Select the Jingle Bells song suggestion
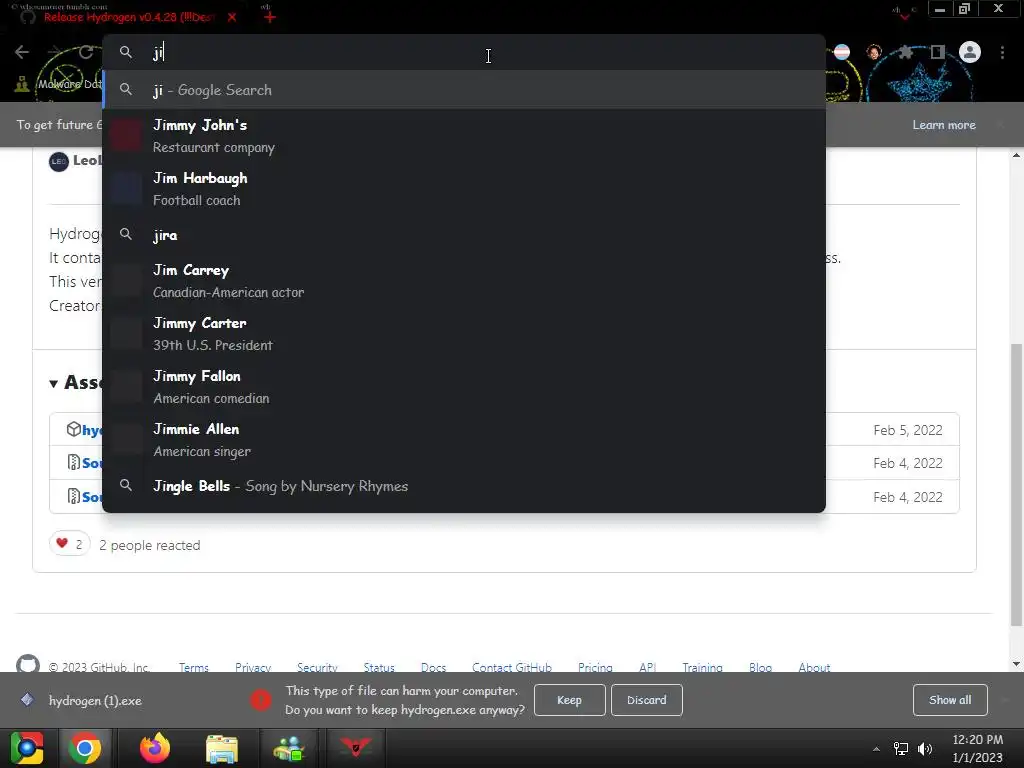Viewport: 1024px width, 768px height. (x=464, y=486)
